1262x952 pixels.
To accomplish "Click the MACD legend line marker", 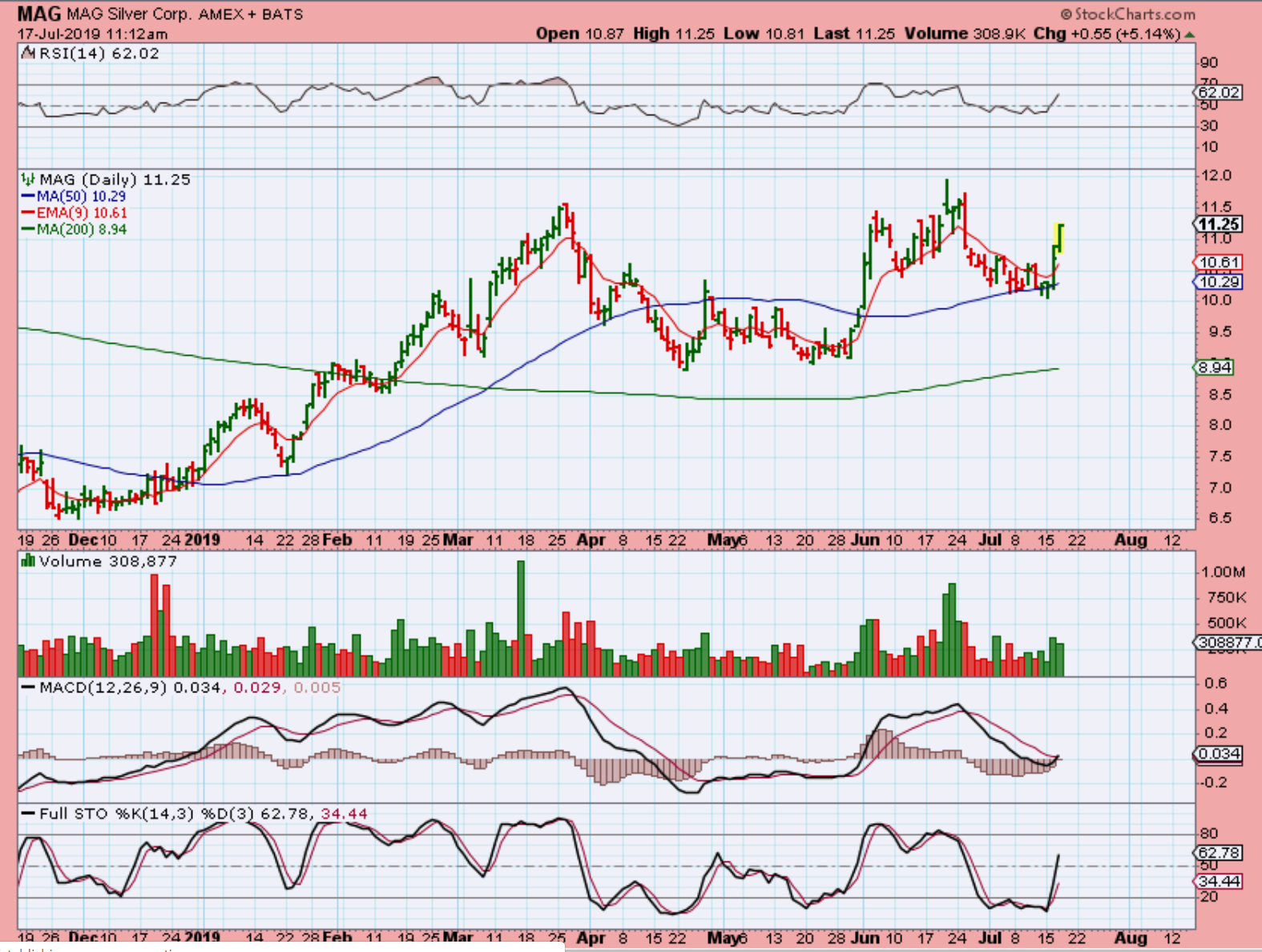I will [x=28, y=688].
